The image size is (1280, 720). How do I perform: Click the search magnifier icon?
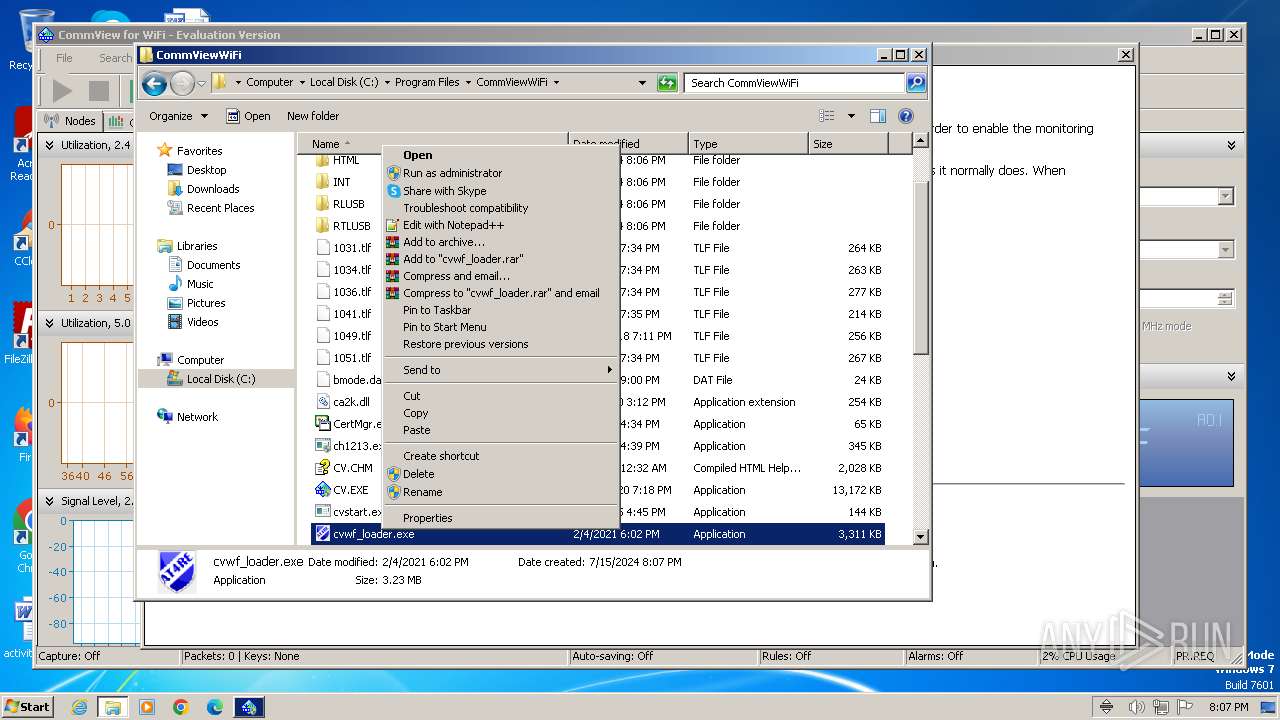pos(915,83)
